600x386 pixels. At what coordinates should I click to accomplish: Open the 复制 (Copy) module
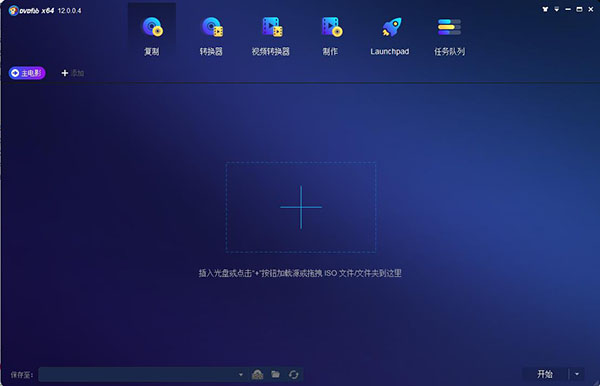click(152, 36)
